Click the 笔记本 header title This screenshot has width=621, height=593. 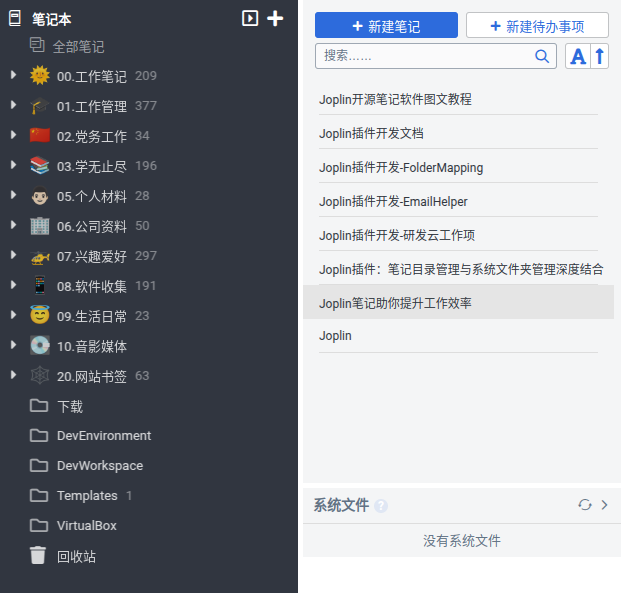click(x=51, y=19)
